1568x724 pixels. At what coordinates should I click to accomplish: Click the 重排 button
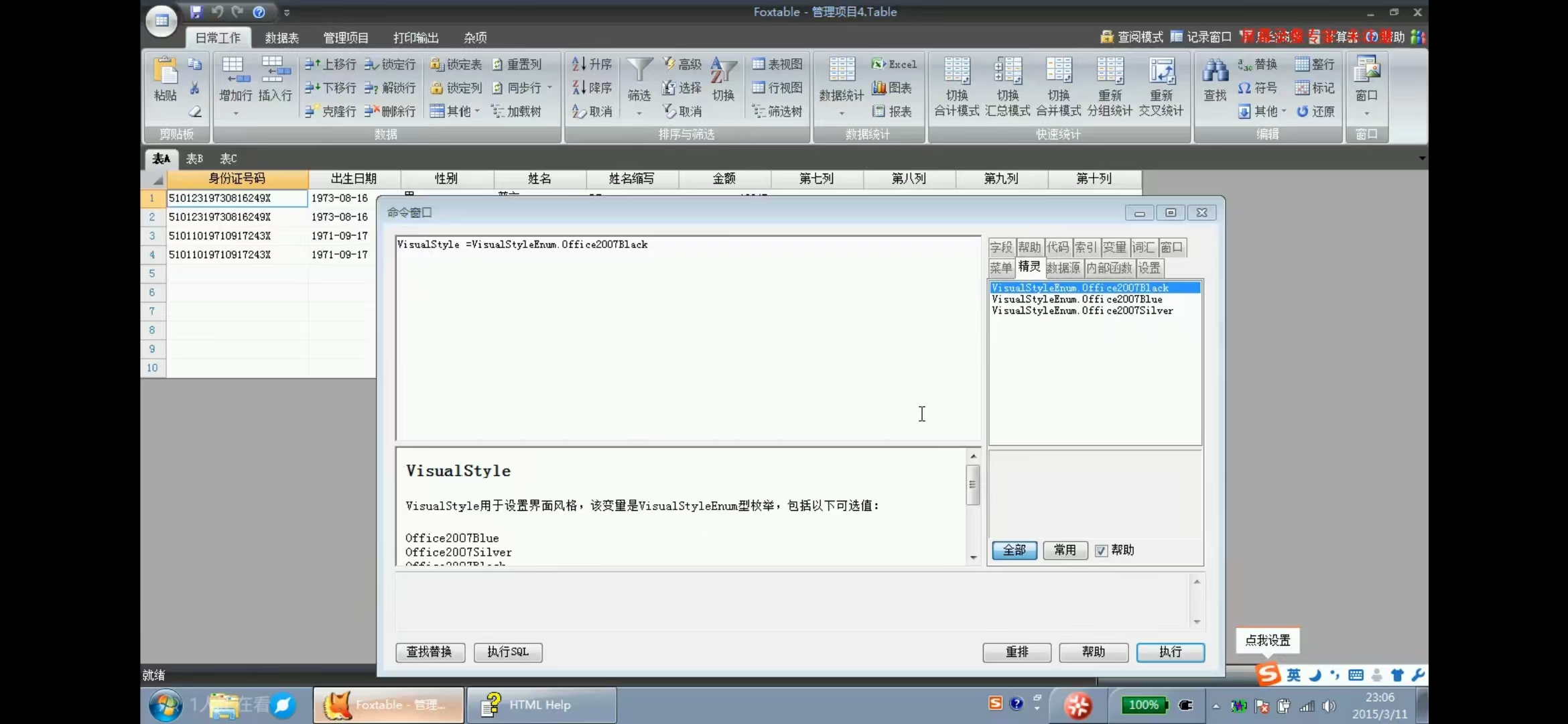point(1017,652)
